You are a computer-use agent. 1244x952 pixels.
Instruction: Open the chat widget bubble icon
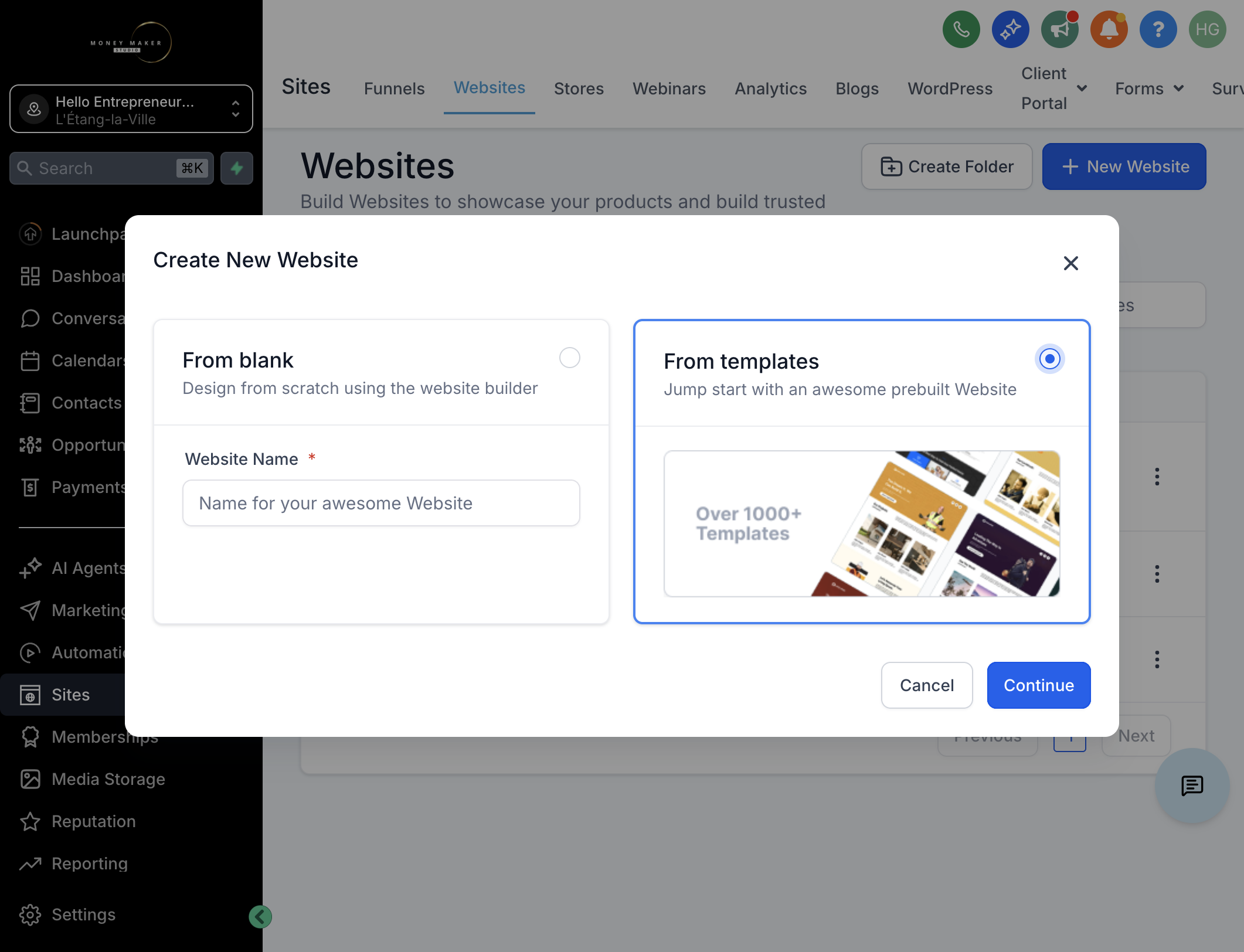[x=1192, y=786]
